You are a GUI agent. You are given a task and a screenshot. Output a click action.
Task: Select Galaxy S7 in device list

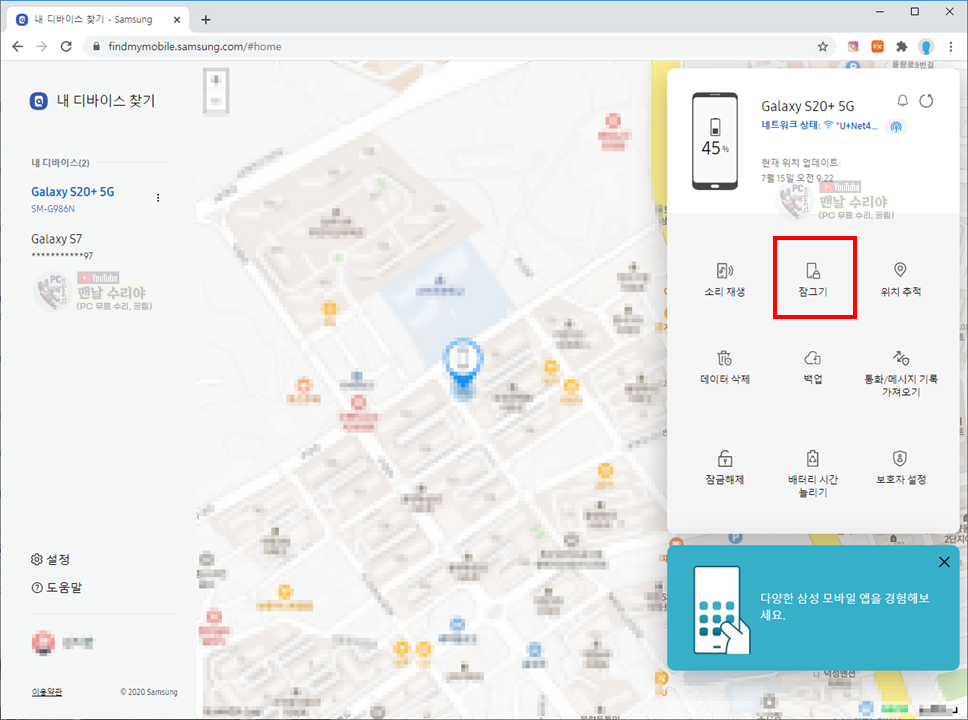(x=62, y=246)
